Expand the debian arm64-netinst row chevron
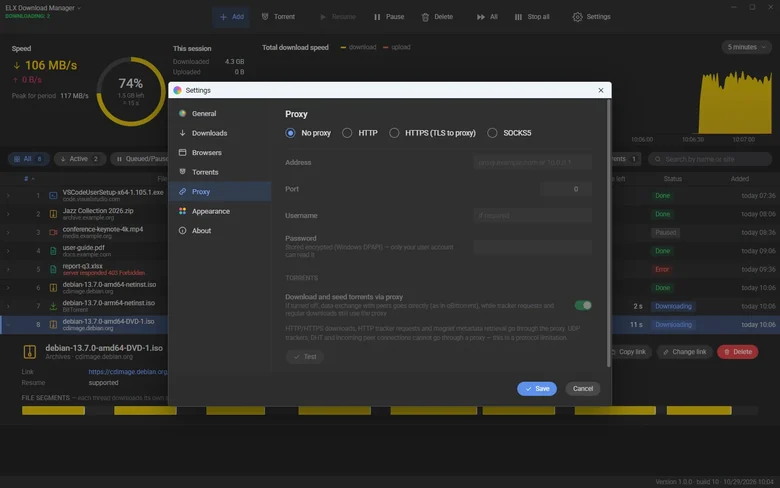This screenshot has height=488, width=780. [8, 306]
